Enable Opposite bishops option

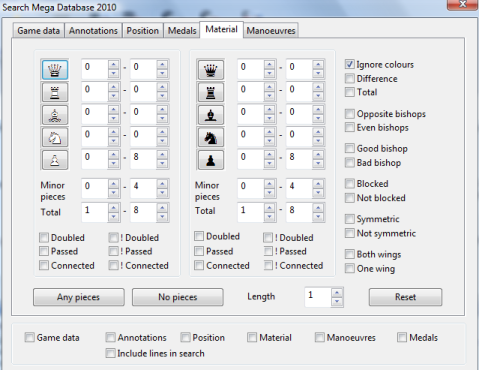point(349,114)
